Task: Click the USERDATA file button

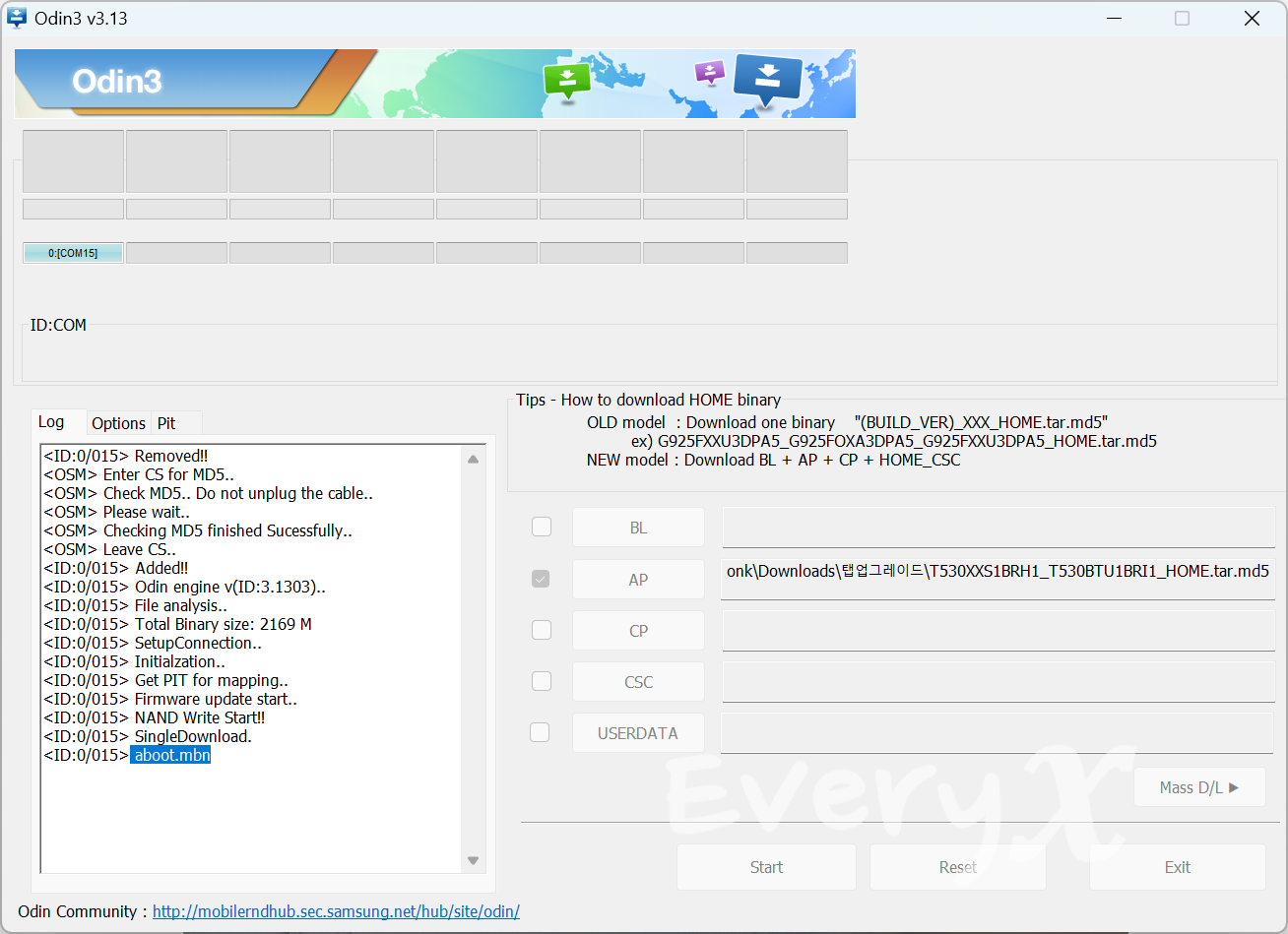Action: pos(638,733)
